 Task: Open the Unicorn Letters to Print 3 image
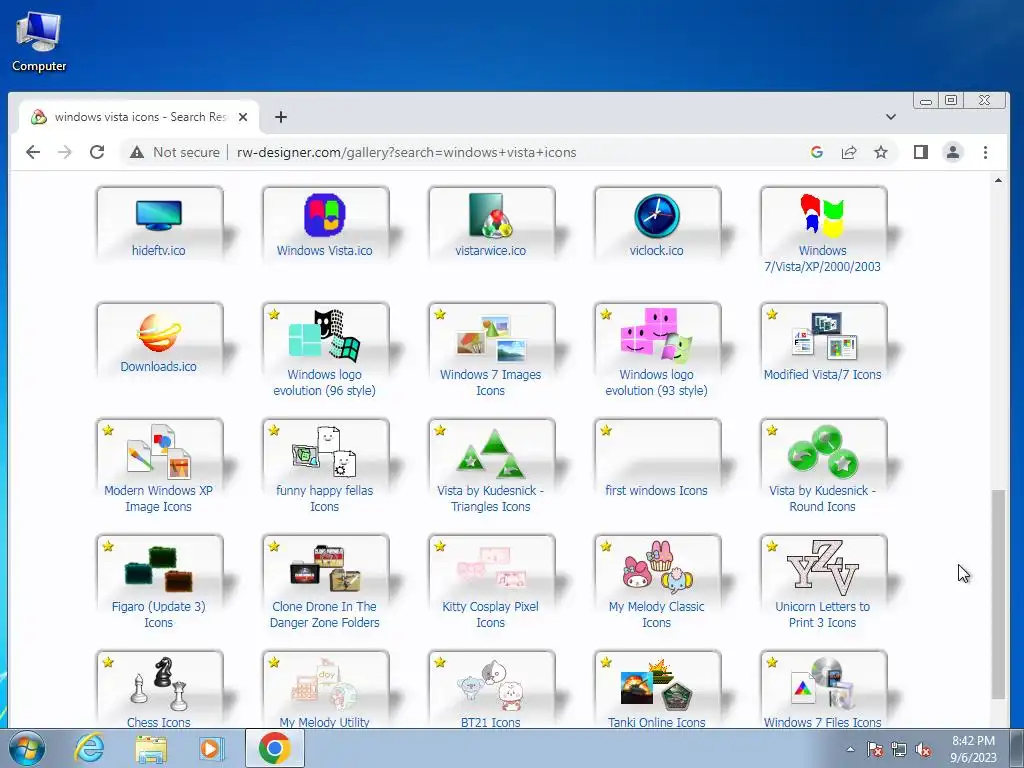(822, 566)
